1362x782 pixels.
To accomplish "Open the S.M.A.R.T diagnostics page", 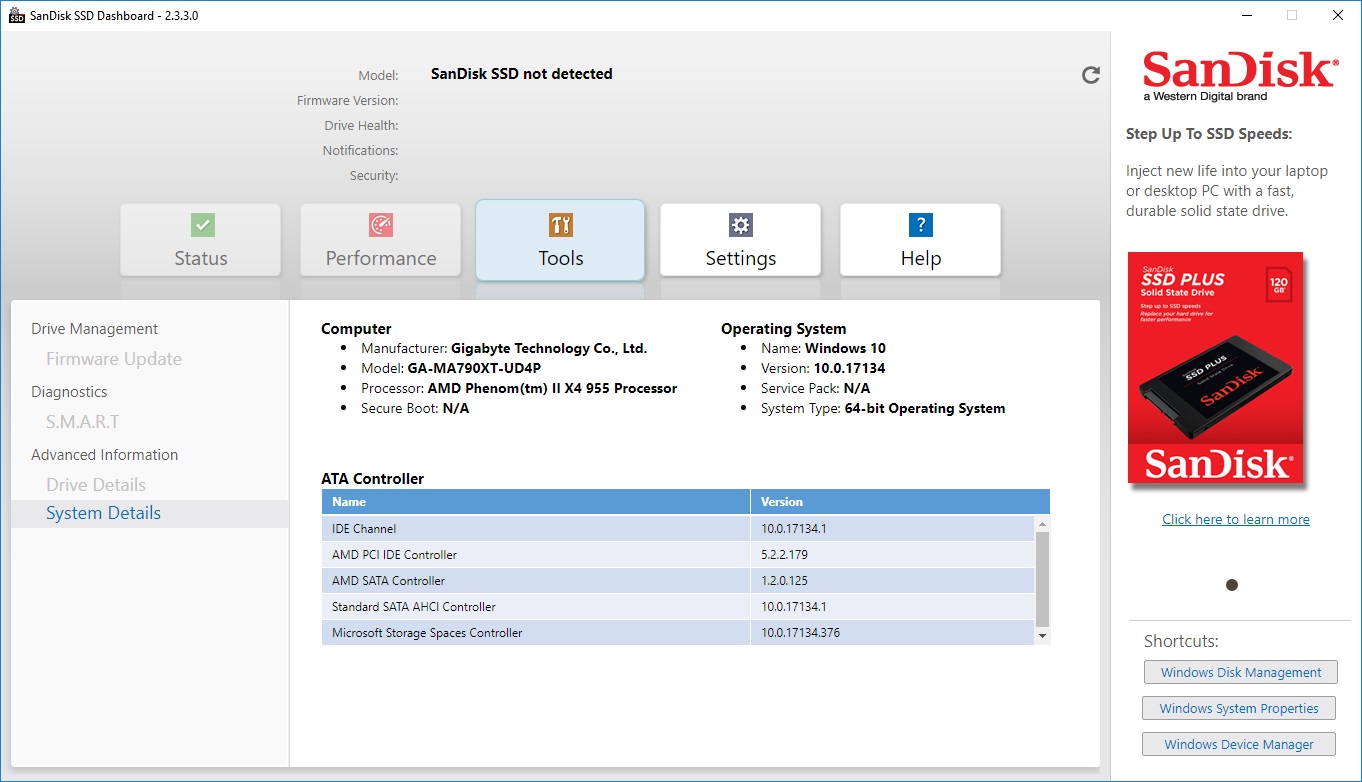I will click(x=82, y=422).
